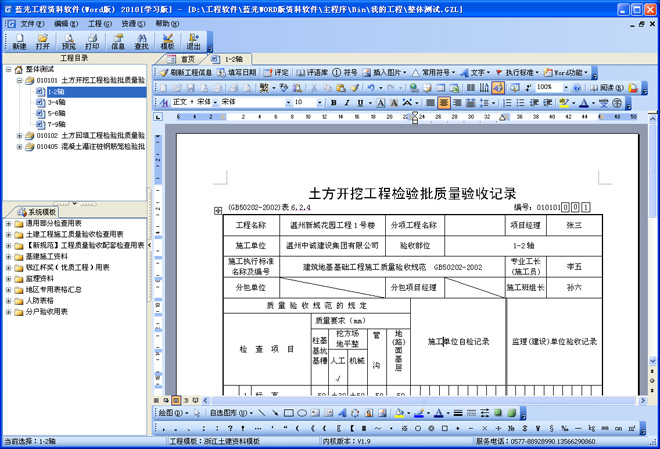The image size is (660, 449).
Task: Select the Oval drawing tool
Action: (x=302, y=413)
